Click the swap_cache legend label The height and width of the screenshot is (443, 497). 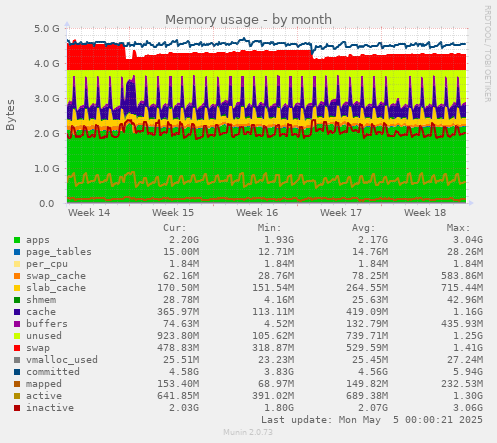56,276
